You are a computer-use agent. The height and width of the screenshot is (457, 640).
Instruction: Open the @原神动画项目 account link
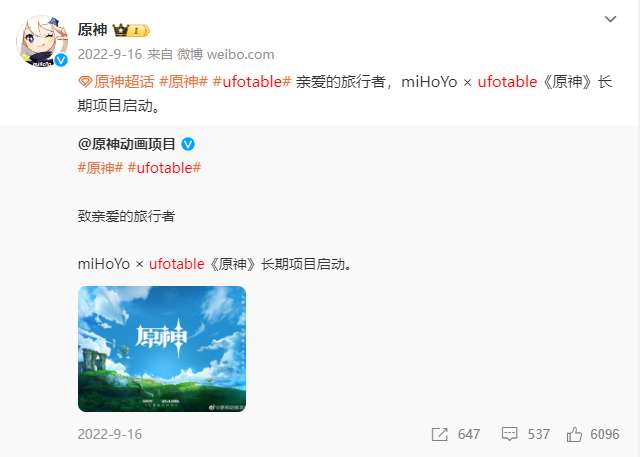[x=127, y=144]
